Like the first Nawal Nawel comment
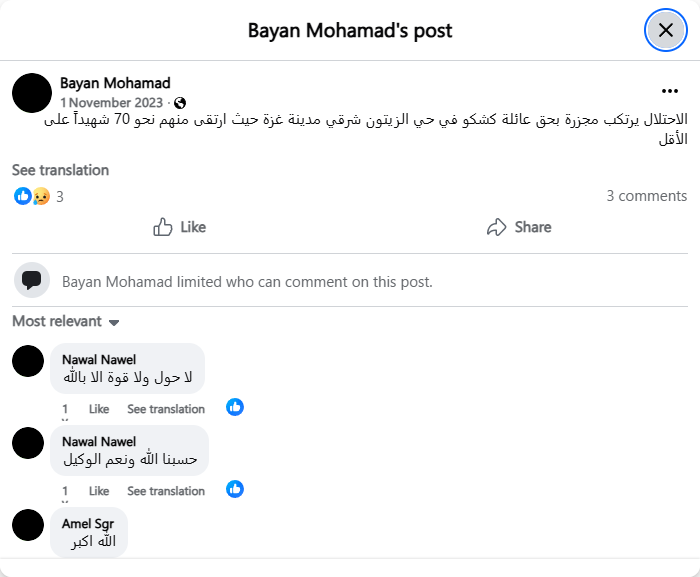Viewport: 700px width, 577px height. click(x=99, y=409)
